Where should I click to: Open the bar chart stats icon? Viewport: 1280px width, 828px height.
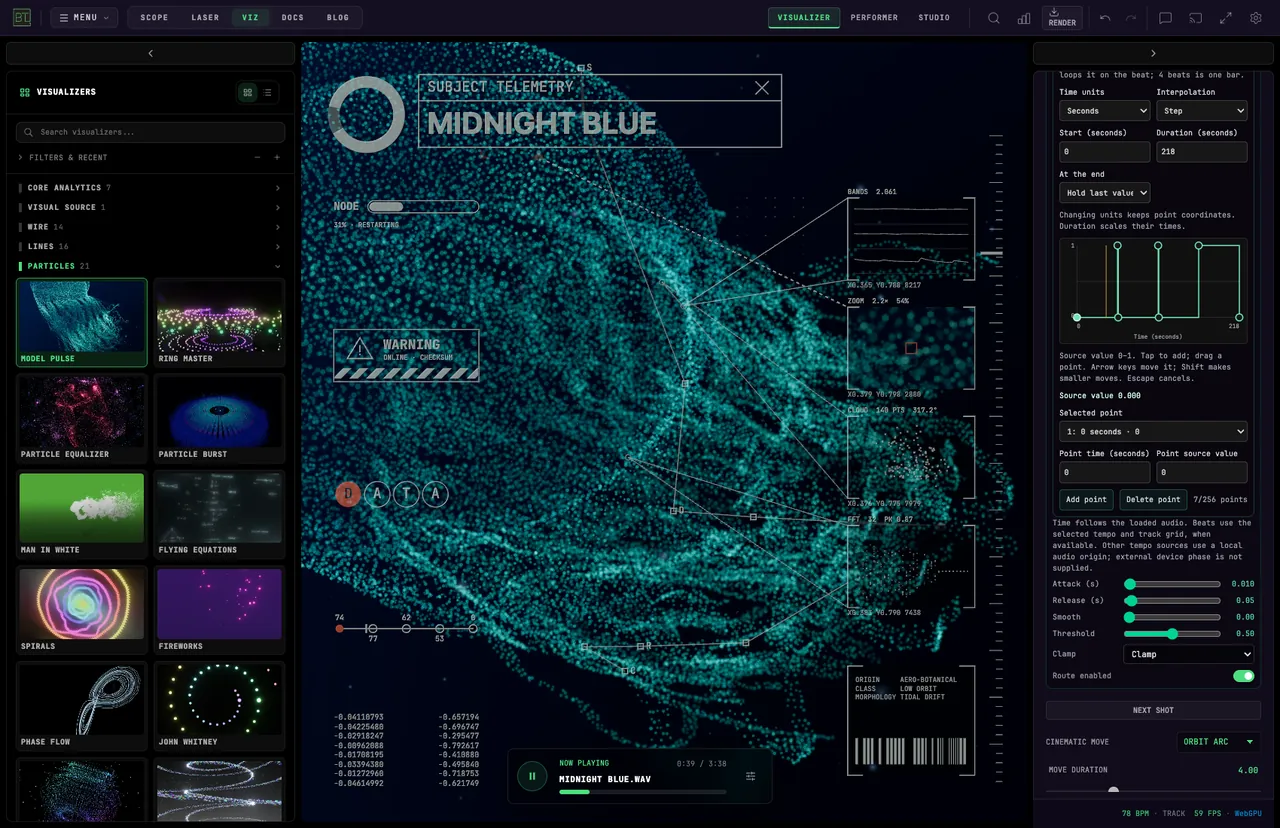click(1024, 18)
